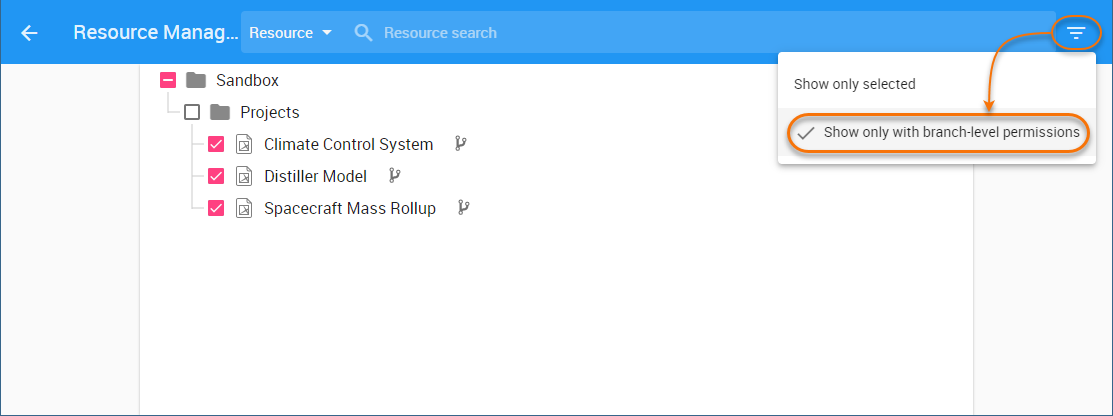Viewport: 1113px width, 416px height.
Task: Click the Distiller Model file icon
Action: coord(244,176)
